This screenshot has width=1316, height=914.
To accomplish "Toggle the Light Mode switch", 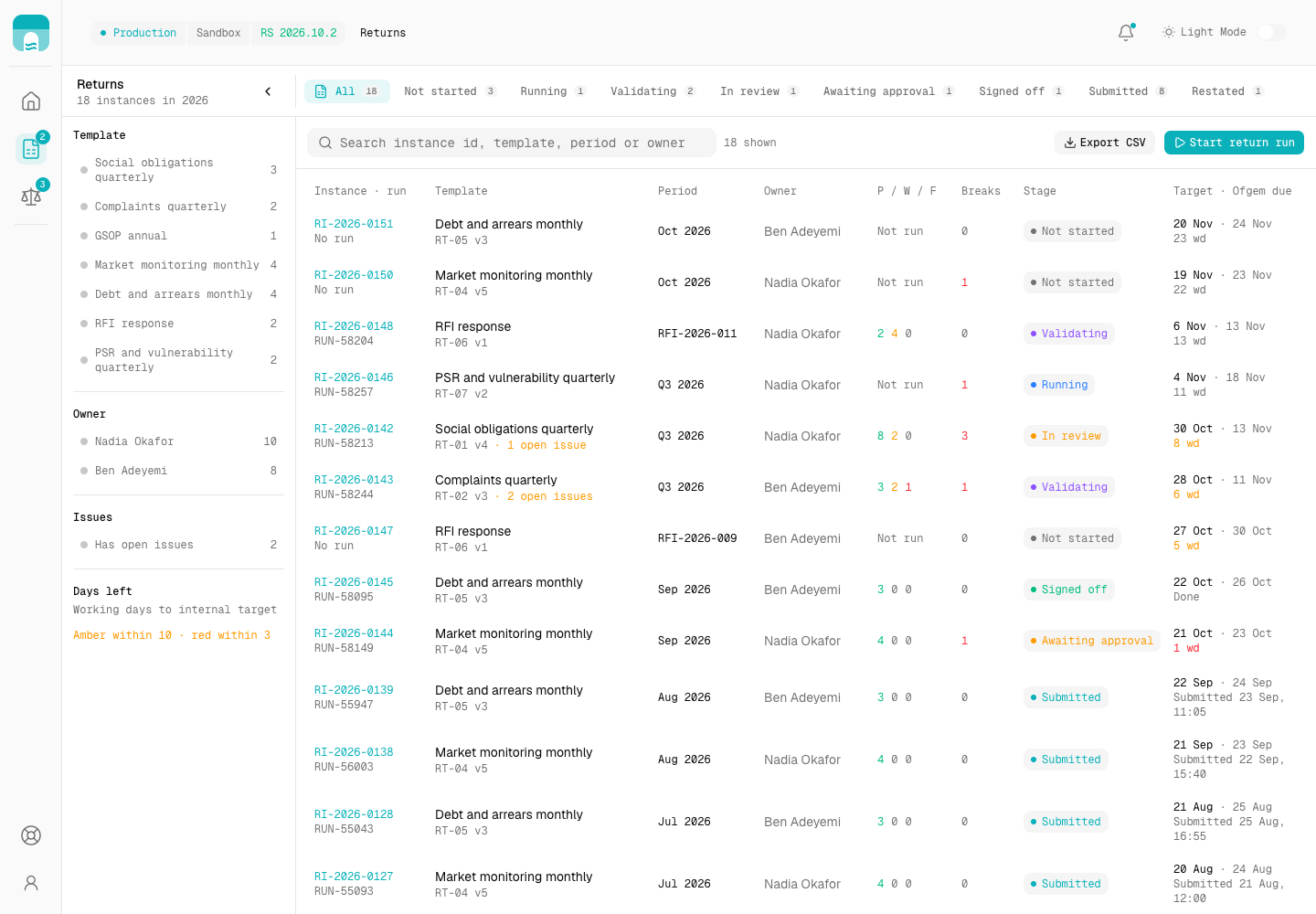I will pyautogui.click(x=1272, y=32).
